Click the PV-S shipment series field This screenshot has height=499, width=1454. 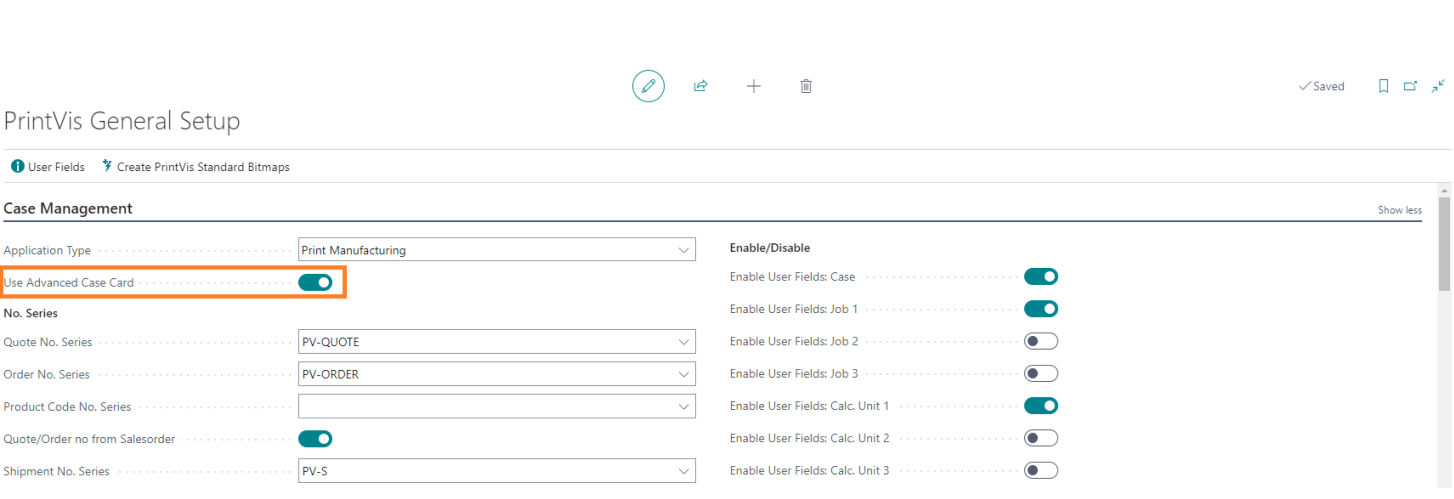point(496,471)
